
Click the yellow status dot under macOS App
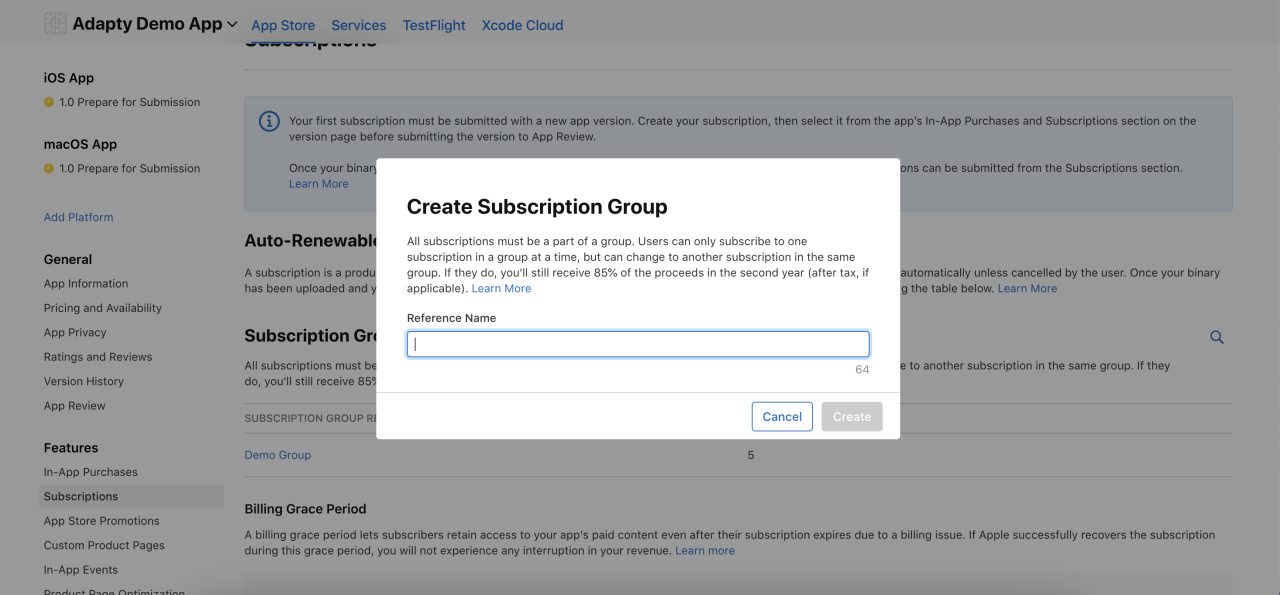47,168
